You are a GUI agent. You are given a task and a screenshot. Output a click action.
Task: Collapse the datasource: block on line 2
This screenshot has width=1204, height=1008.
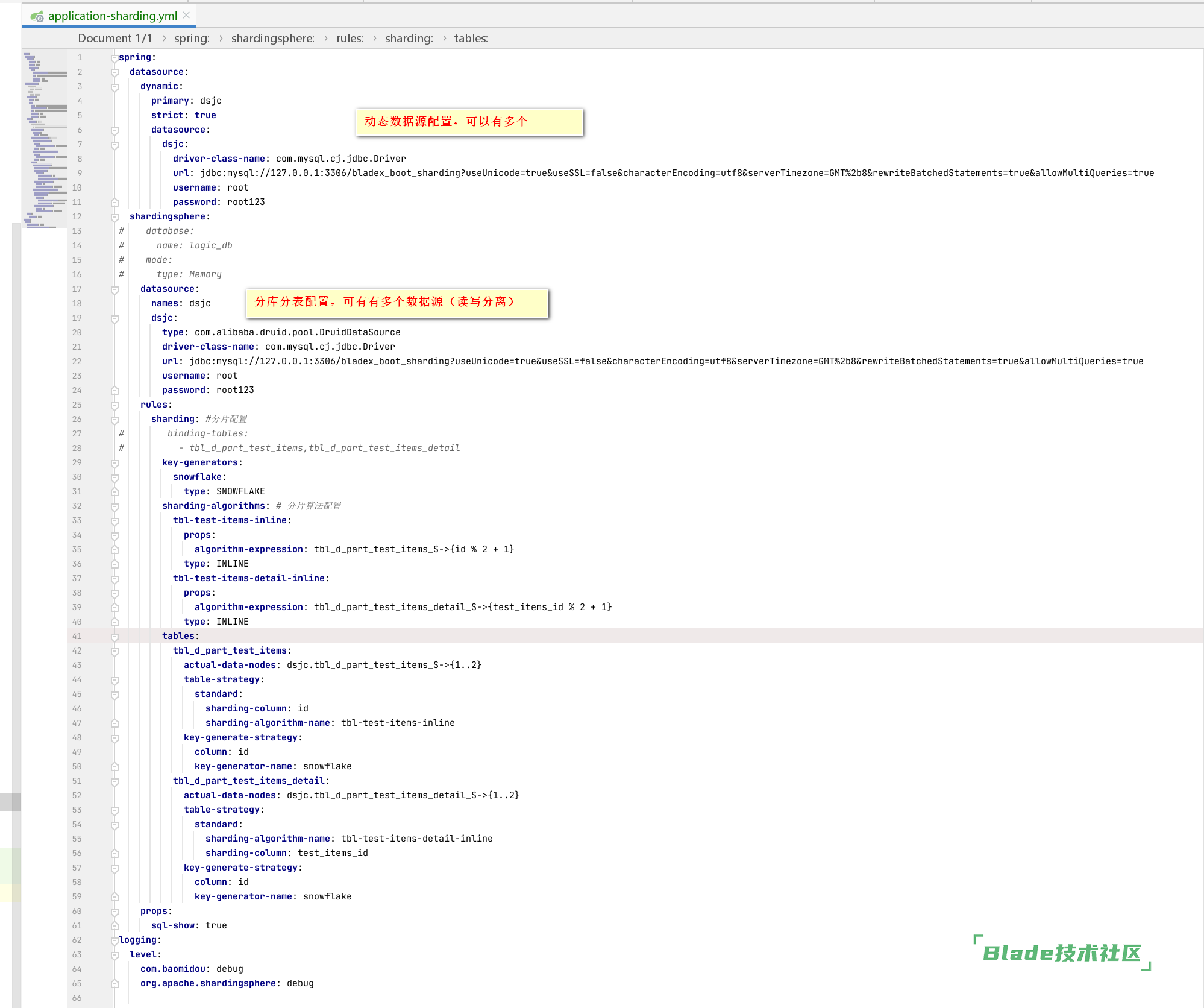(114, 72)
